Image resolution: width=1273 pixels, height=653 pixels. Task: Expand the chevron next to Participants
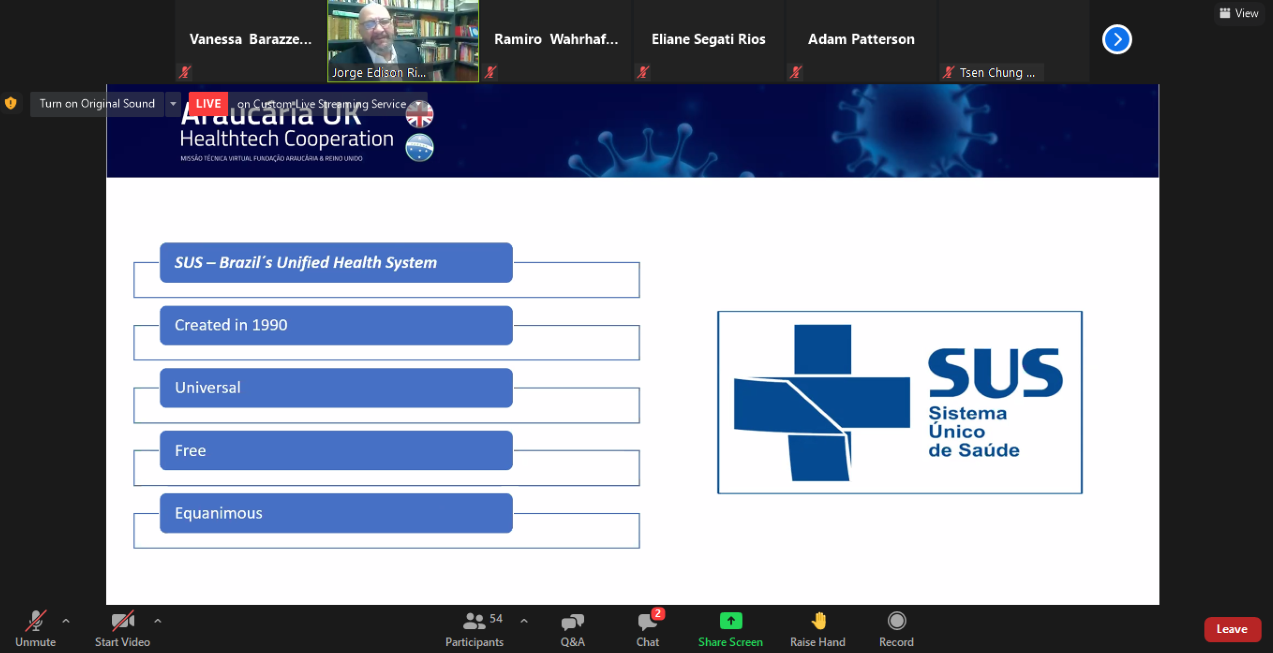(x=523, y=621)
